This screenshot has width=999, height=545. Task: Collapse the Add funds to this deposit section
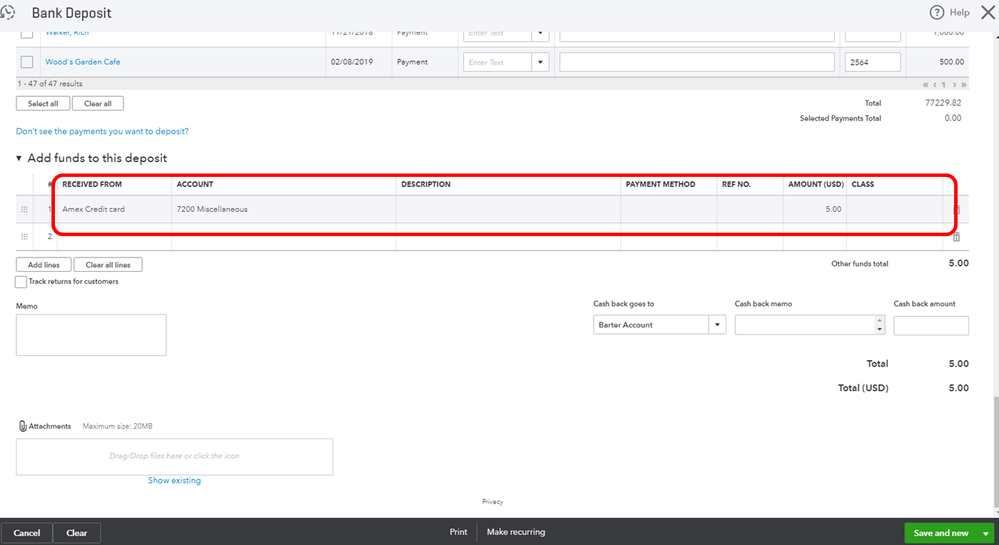click(x=18, y=158)
